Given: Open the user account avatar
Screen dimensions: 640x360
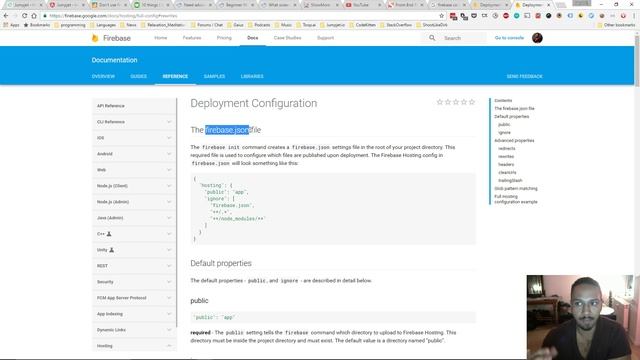Looking at the screenshot, I should click(537, 38).
